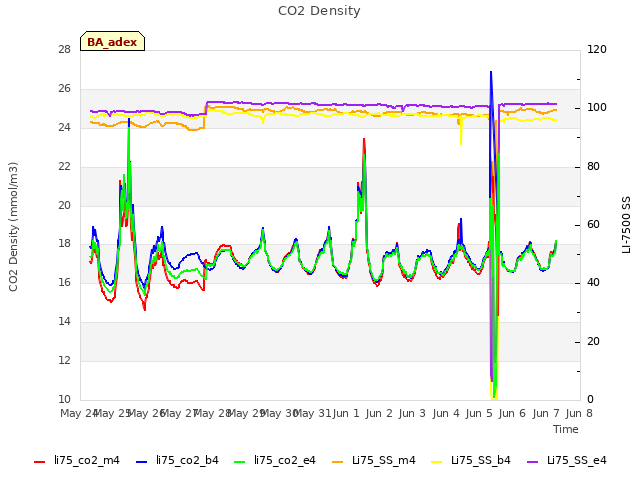
Task: Click the LI-7500 SS axis label
Action: (626, 224)
